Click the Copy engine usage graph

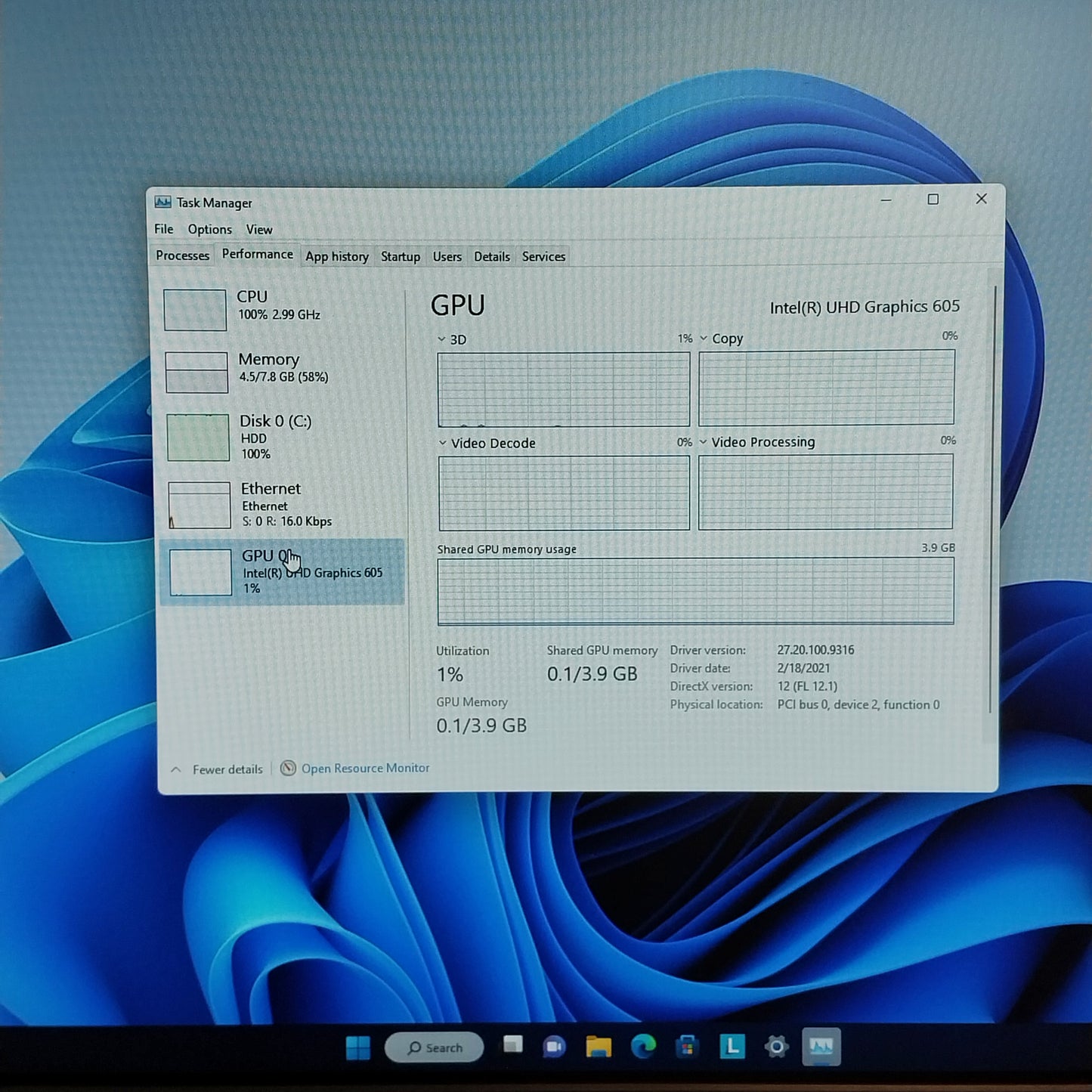[827, 387]
